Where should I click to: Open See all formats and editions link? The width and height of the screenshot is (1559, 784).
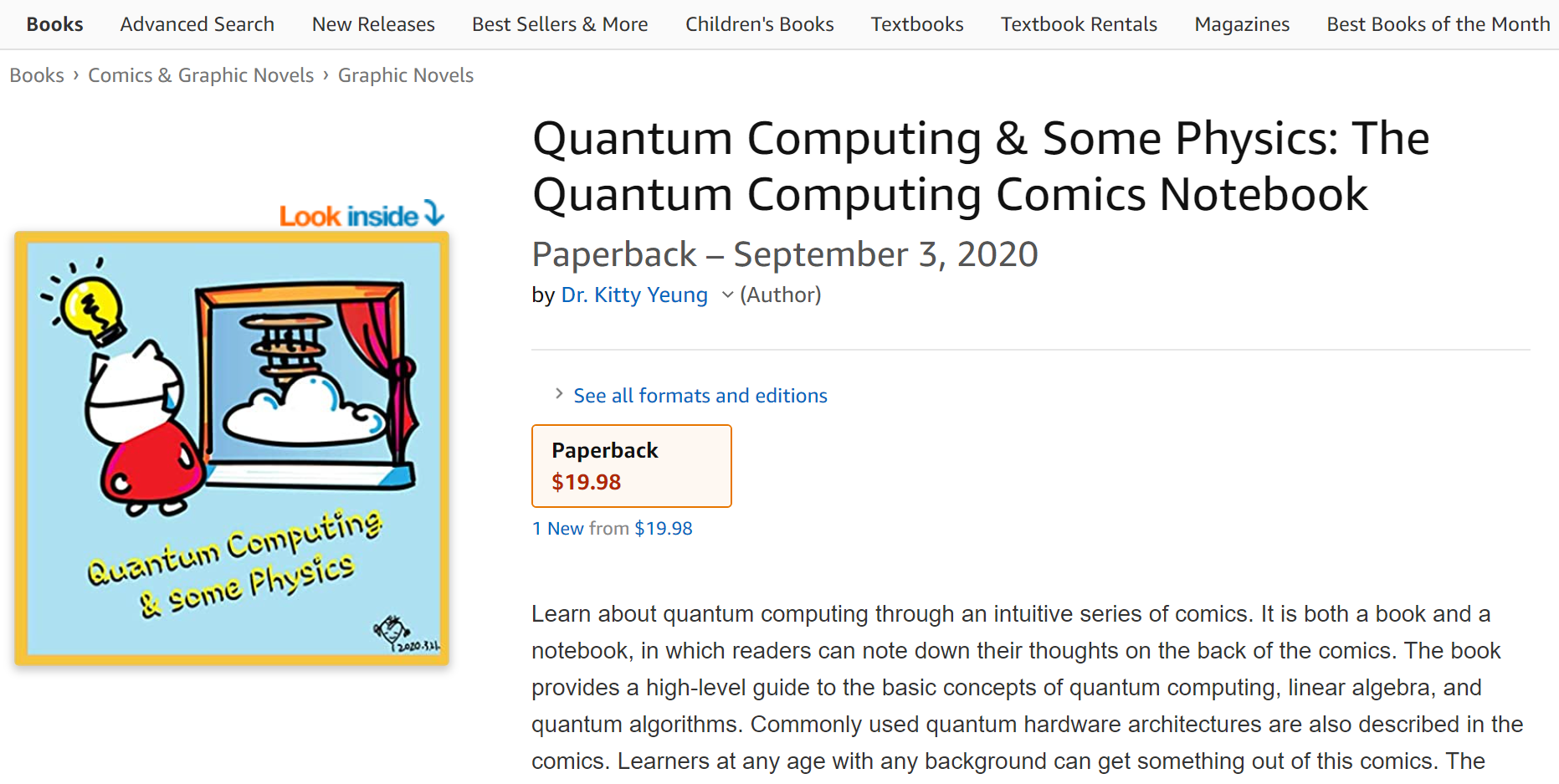[x=700, y=396]
